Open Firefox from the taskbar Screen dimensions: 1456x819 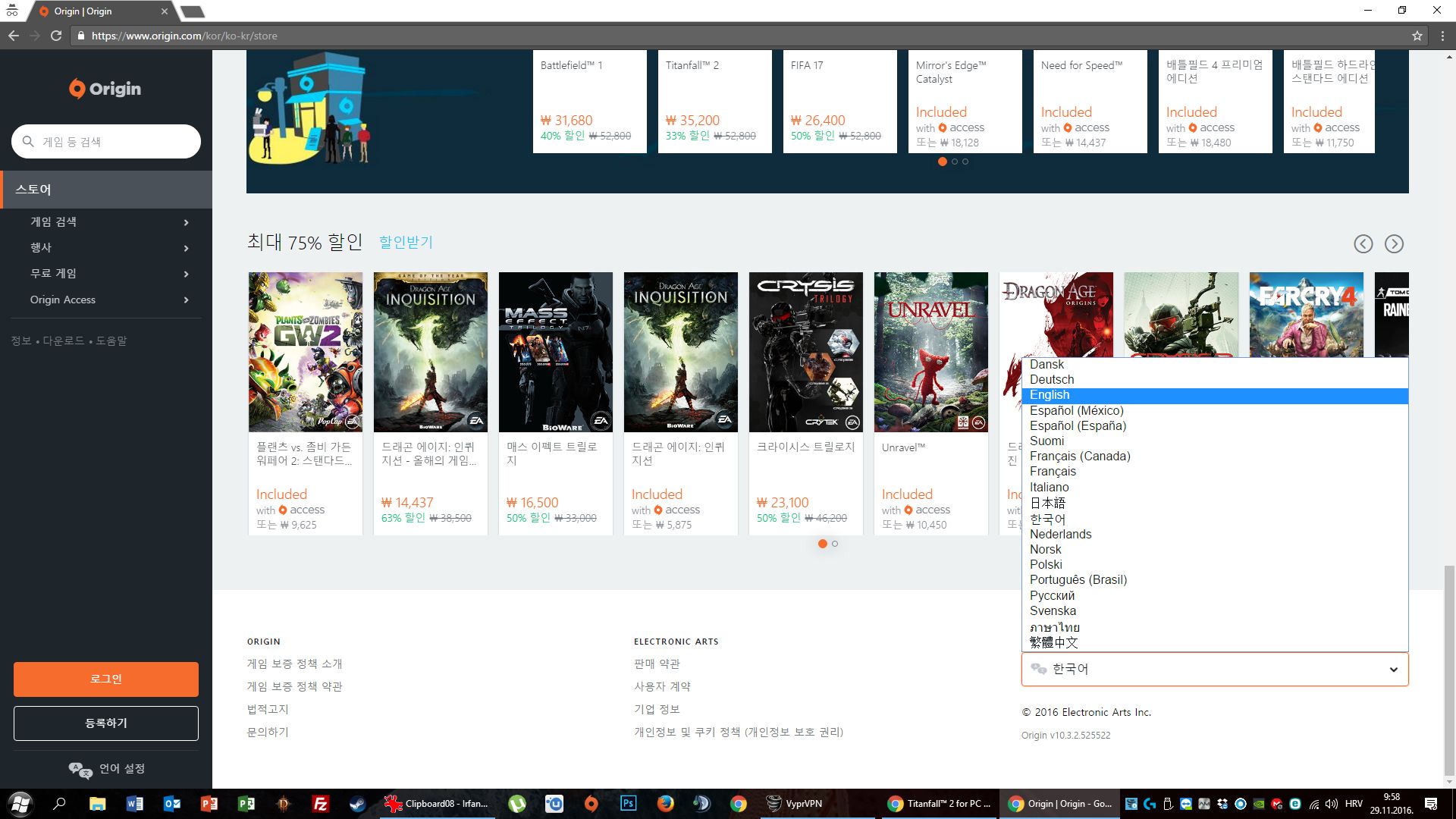[x=666, y=804]
